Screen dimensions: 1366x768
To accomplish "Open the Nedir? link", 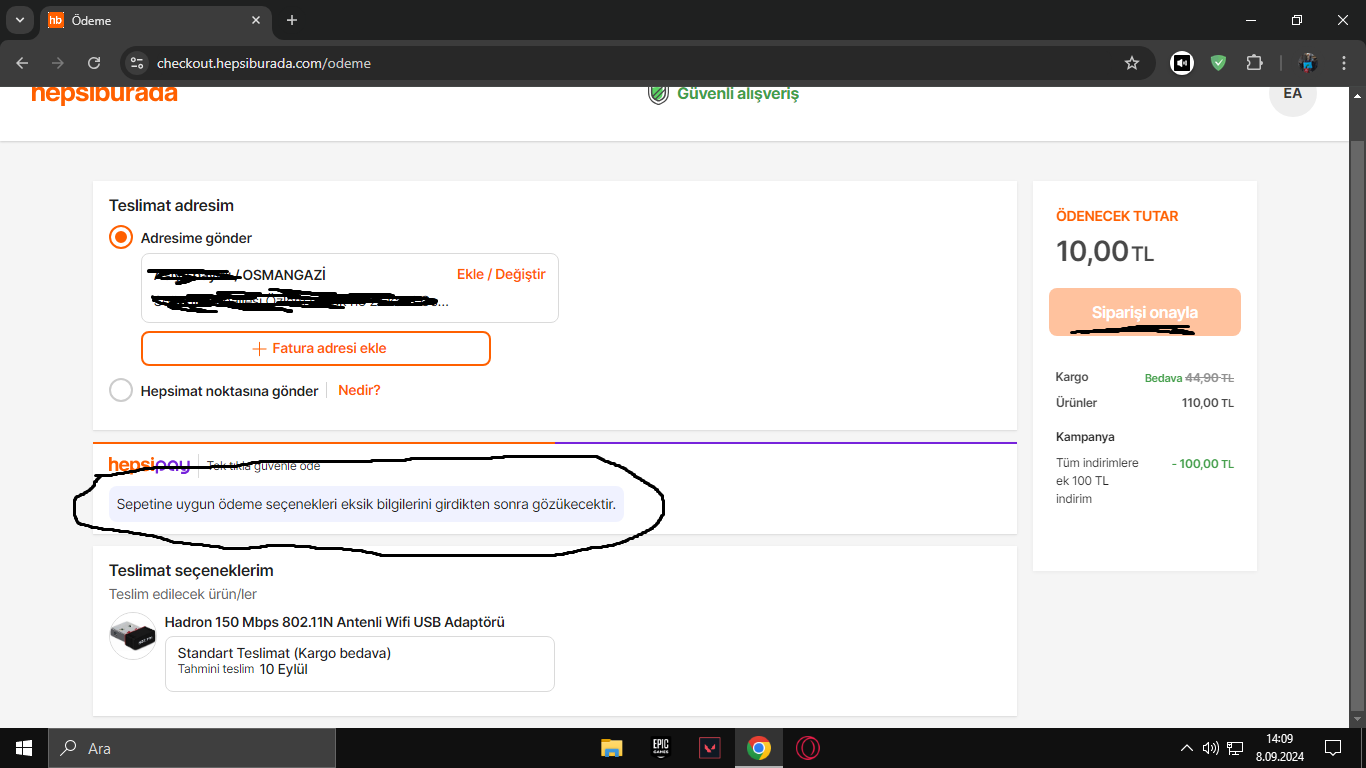I will click(359, 390).
